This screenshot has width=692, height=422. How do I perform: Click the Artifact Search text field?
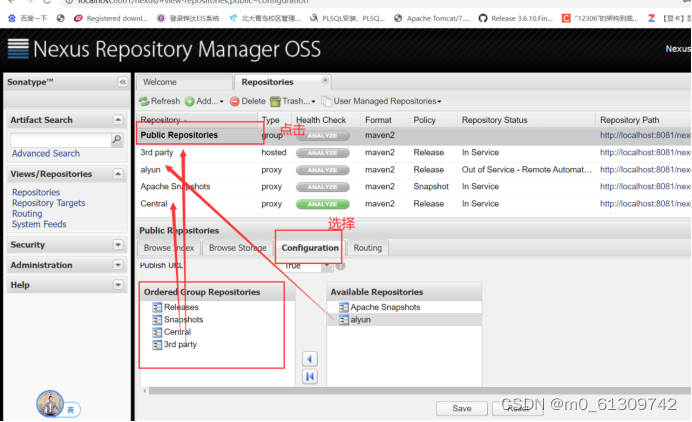[x=60, y=139]
